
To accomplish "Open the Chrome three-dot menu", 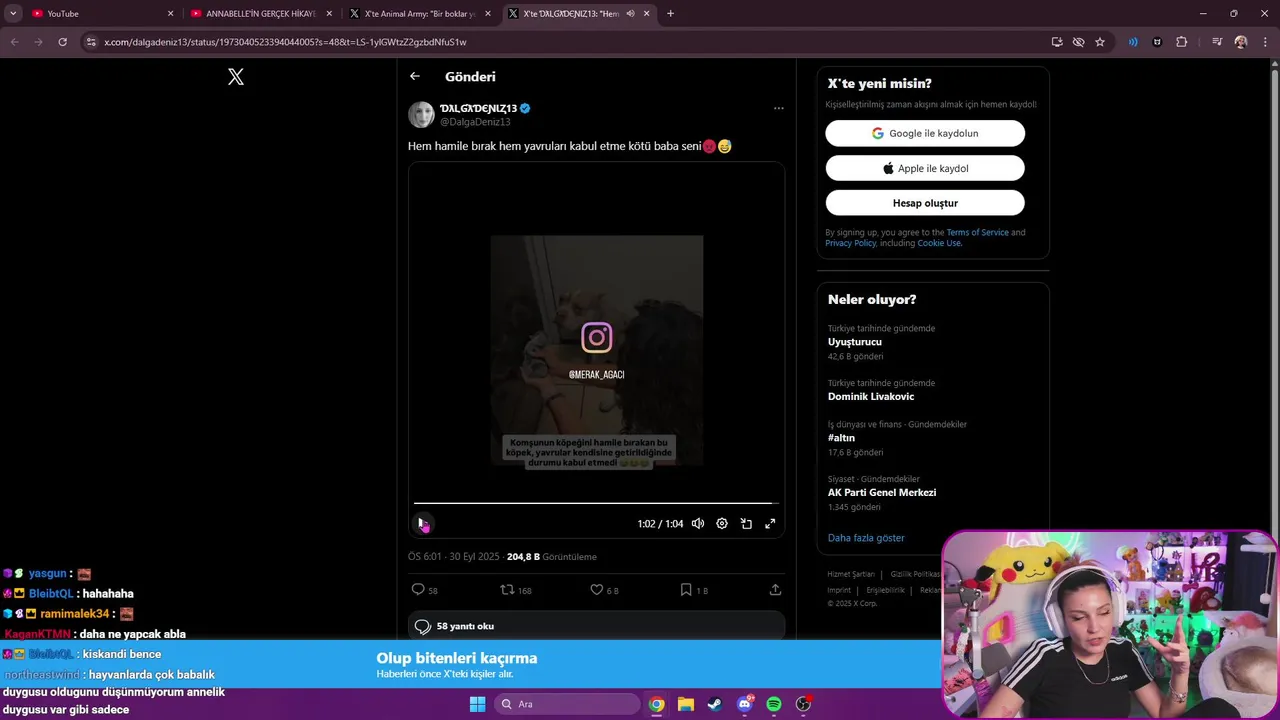I will 1265,42.
